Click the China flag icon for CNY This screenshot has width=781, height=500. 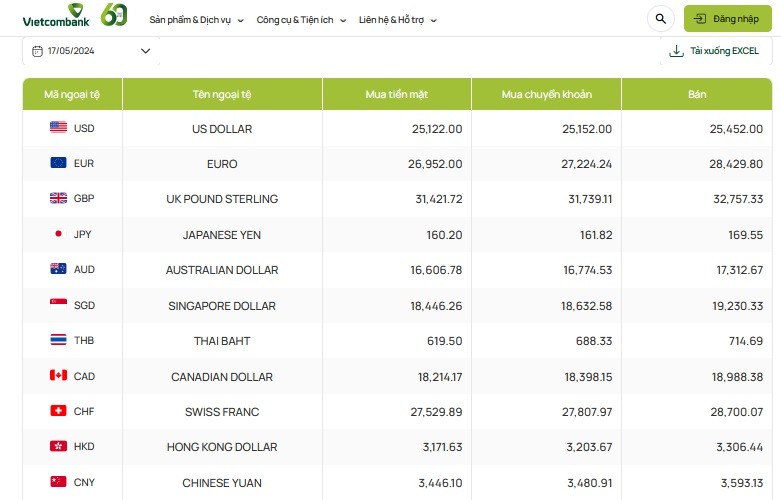[58, 481]
